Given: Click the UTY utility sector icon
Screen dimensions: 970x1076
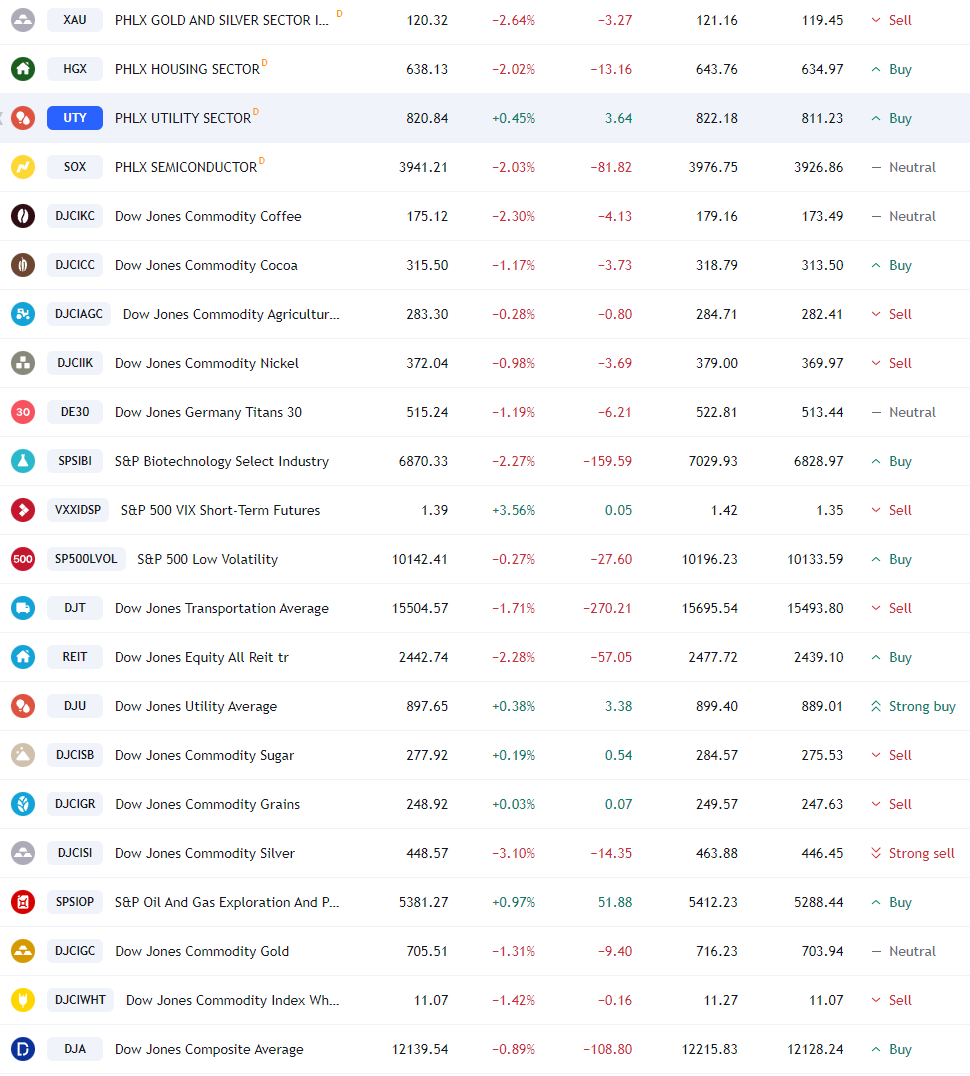Looking at the screenshot, I should (x=23, y=118).
